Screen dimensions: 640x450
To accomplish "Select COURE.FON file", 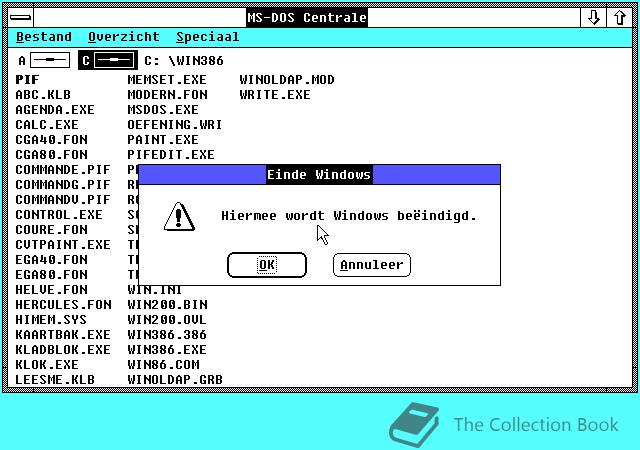I will [x=51, y=229].
